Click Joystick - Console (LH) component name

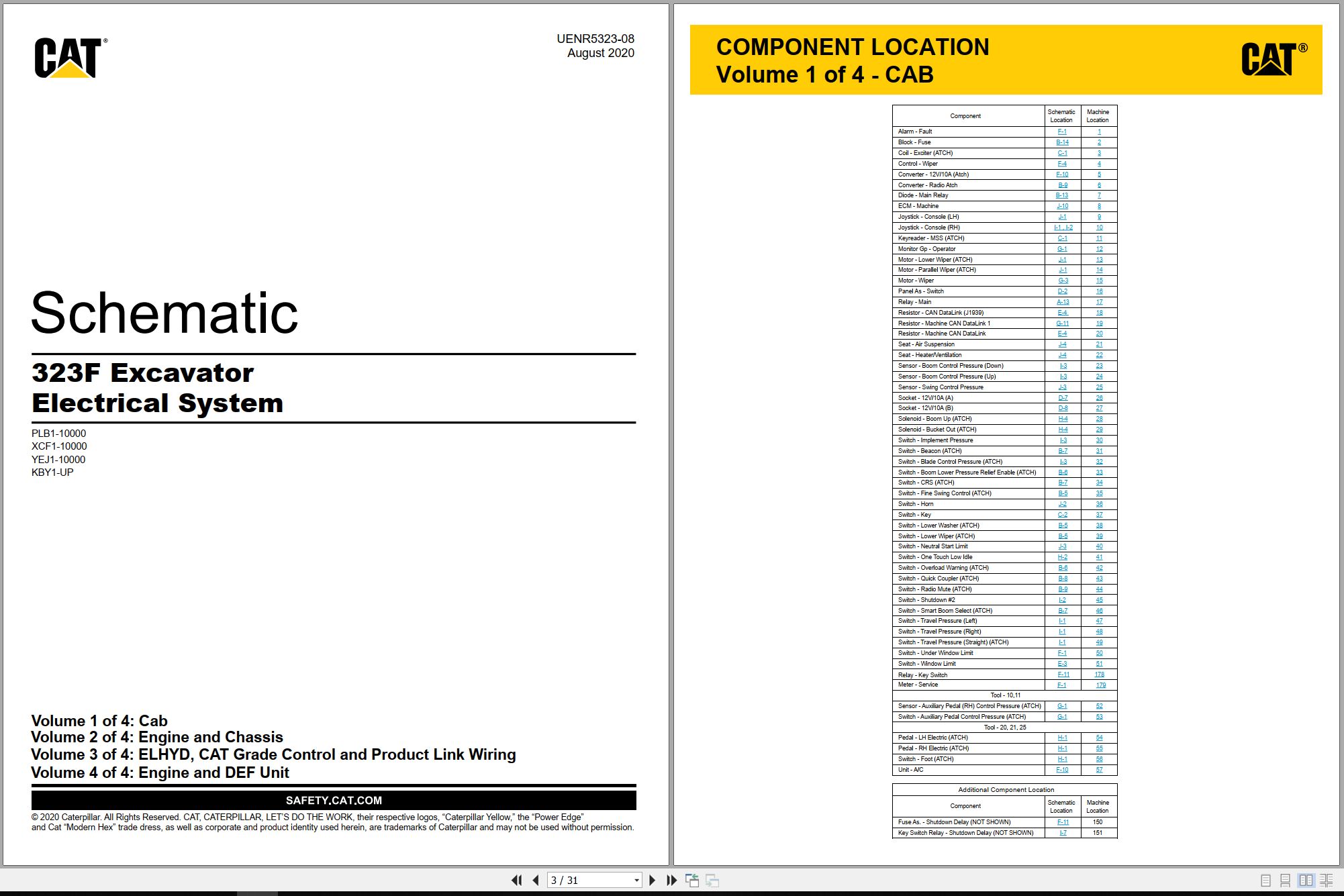tap(928, 217)
